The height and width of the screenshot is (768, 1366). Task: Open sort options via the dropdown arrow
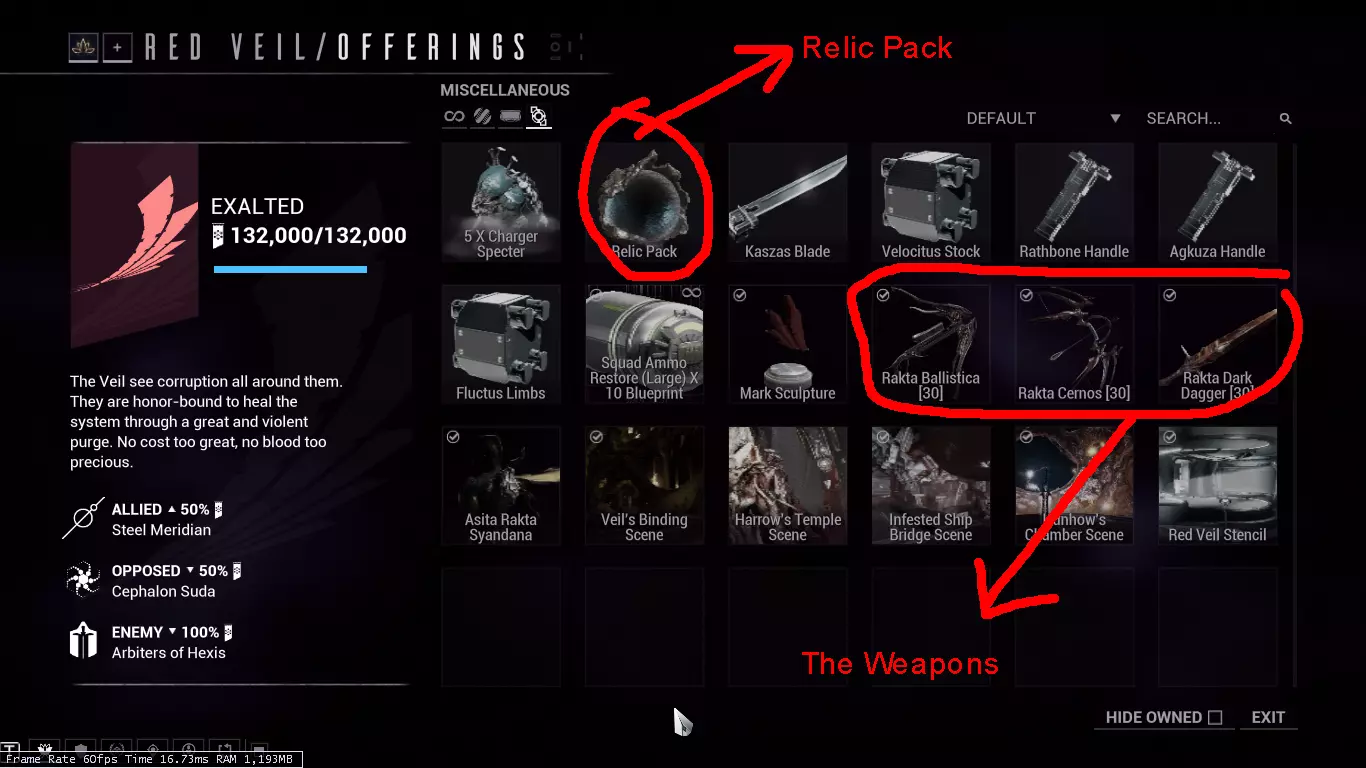[x=1115, y=119]
